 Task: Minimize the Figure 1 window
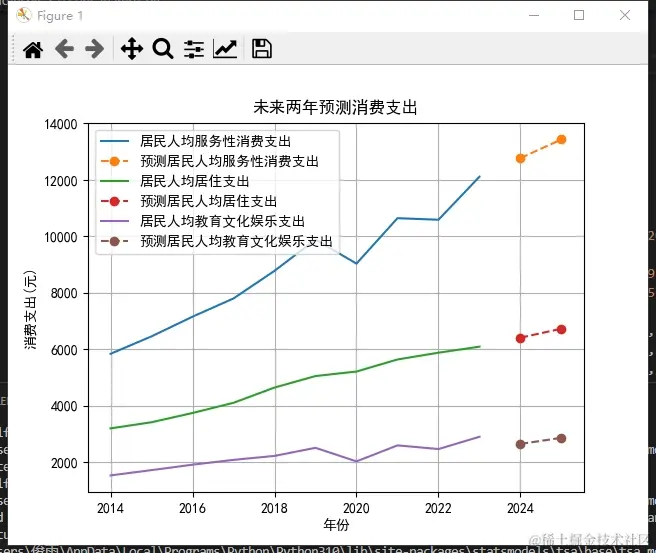[534, 15]
